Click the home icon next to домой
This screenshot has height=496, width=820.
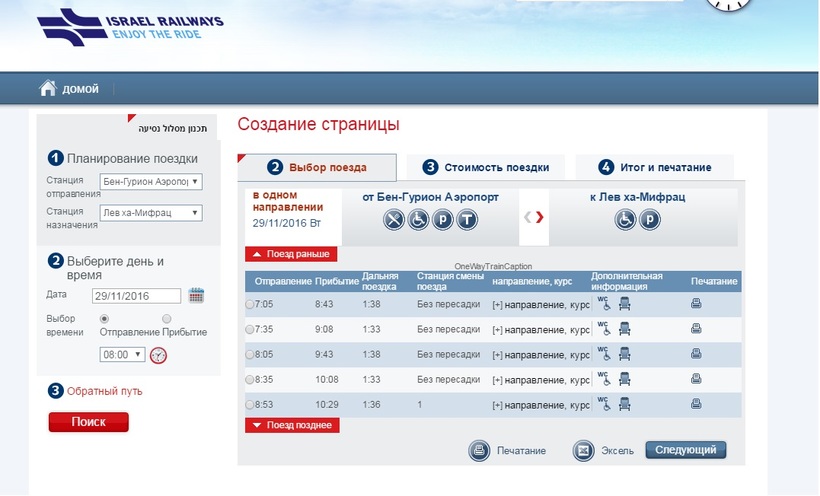click(47, 88)
